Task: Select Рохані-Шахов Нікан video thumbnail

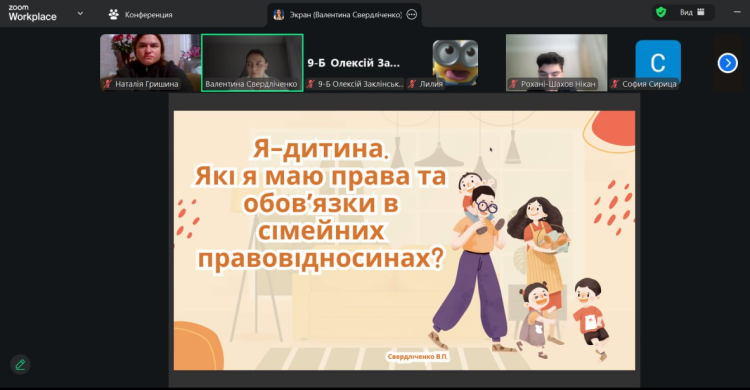Action: [x=556, y=62]
